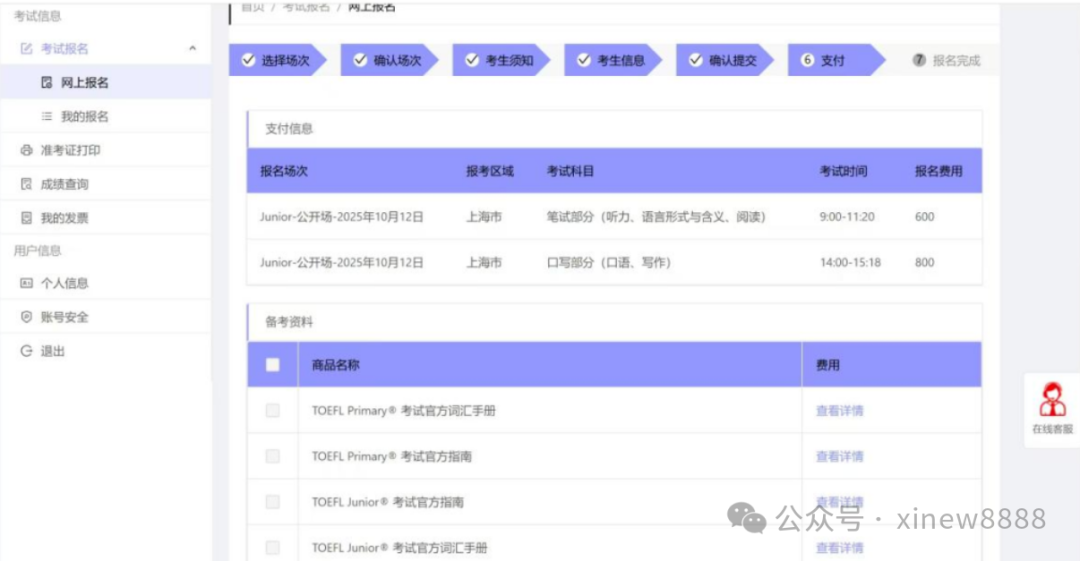The width and height of the screenshot is (1080, 561).
Task: Check TOEFL Junior 考试官方指南 checkbox
Action: (272, 502)
